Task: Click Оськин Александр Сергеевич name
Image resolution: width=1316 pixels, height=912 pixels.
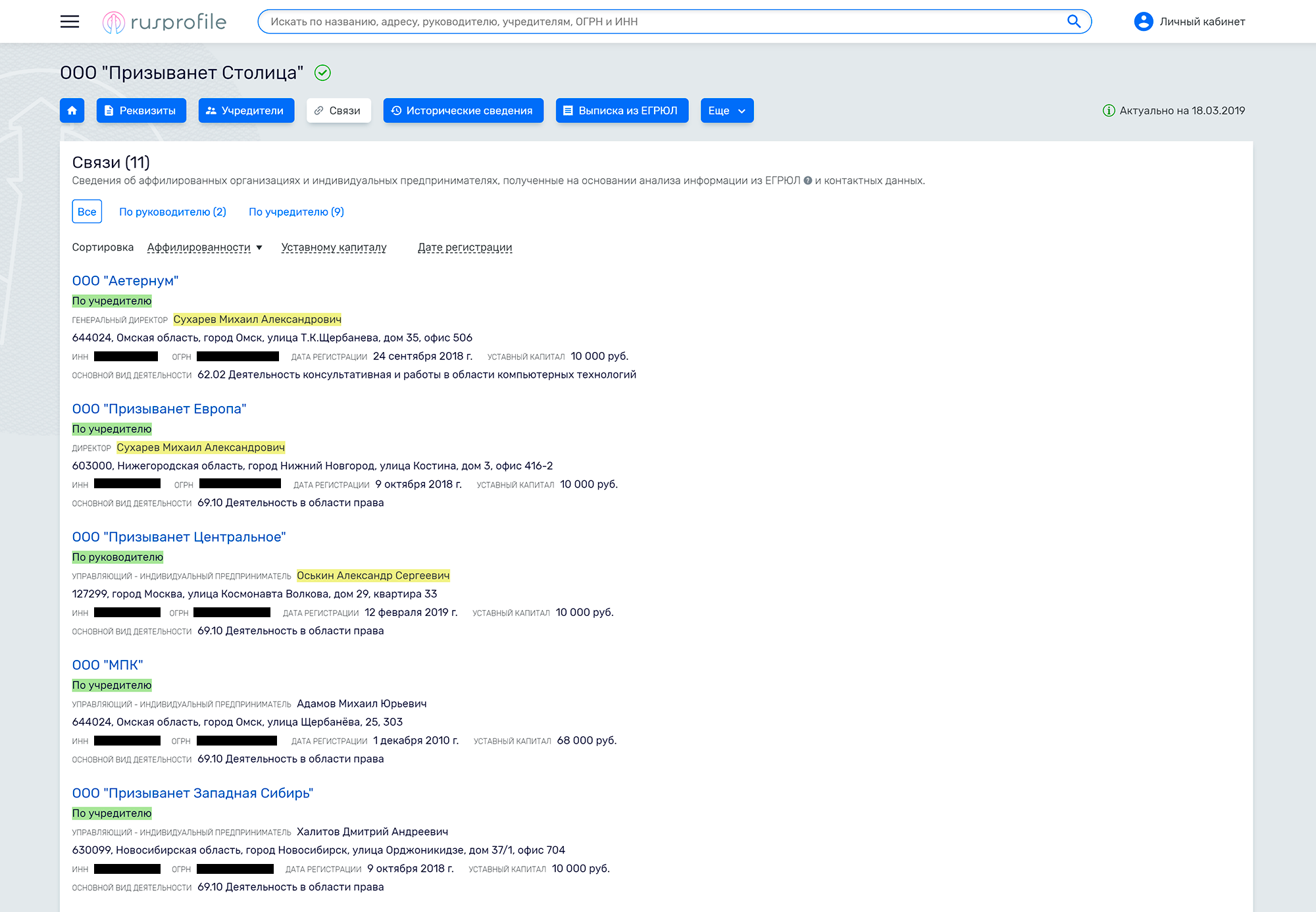Action: [x=373, y=575]
